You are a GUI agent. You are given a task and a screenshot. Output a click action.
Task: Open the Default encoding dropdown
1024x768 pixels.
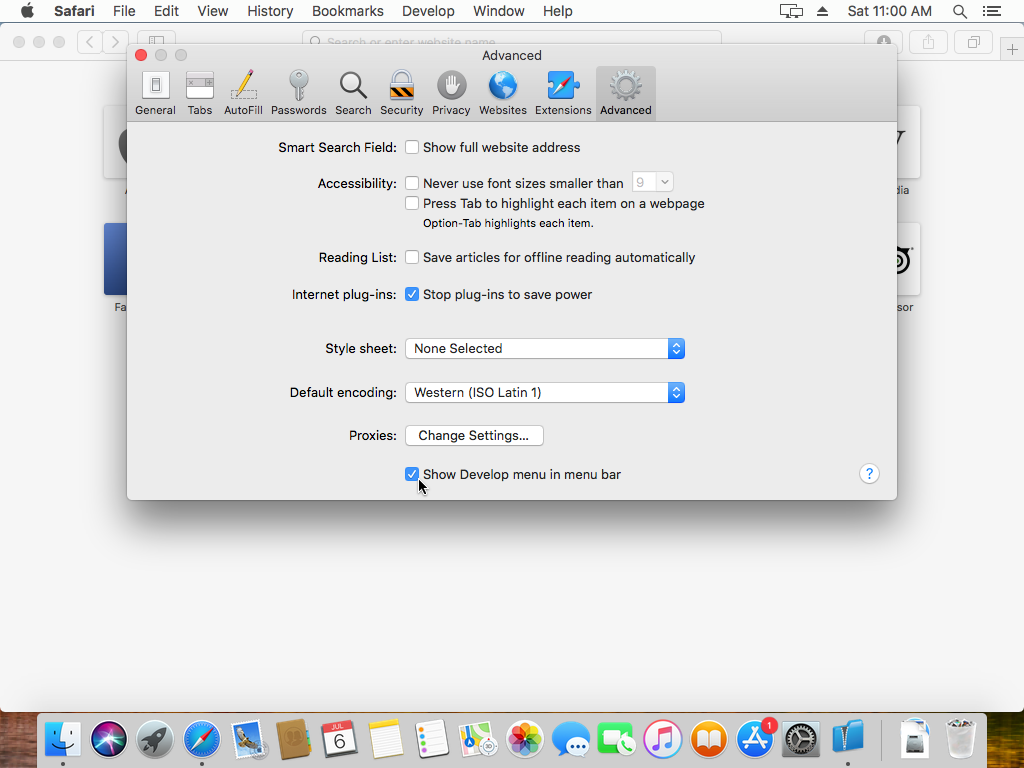click(544, 393)
